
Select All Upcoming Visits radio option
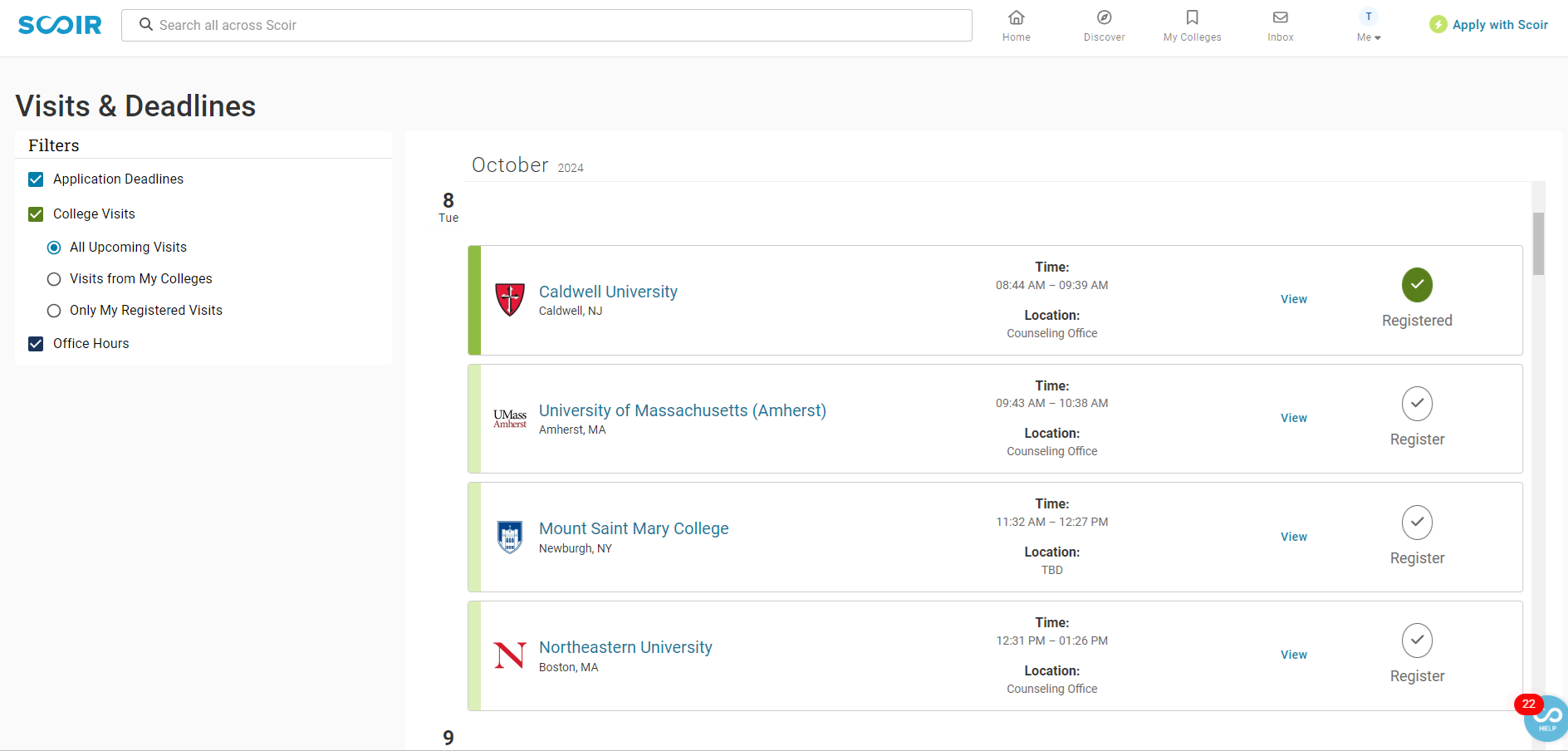pos(54,248)
